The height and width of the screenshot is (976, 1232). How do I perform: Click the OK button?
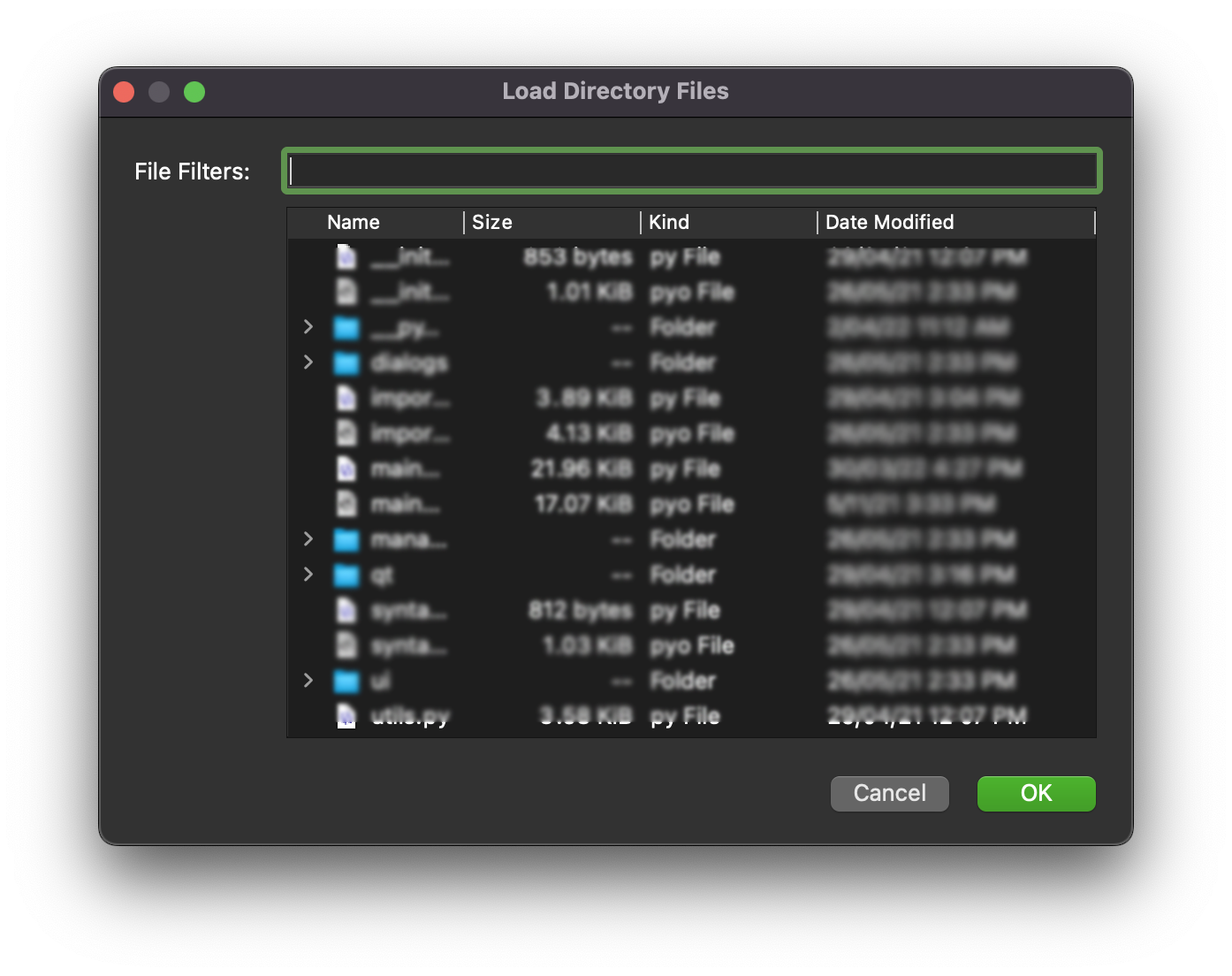[1036, 793]
